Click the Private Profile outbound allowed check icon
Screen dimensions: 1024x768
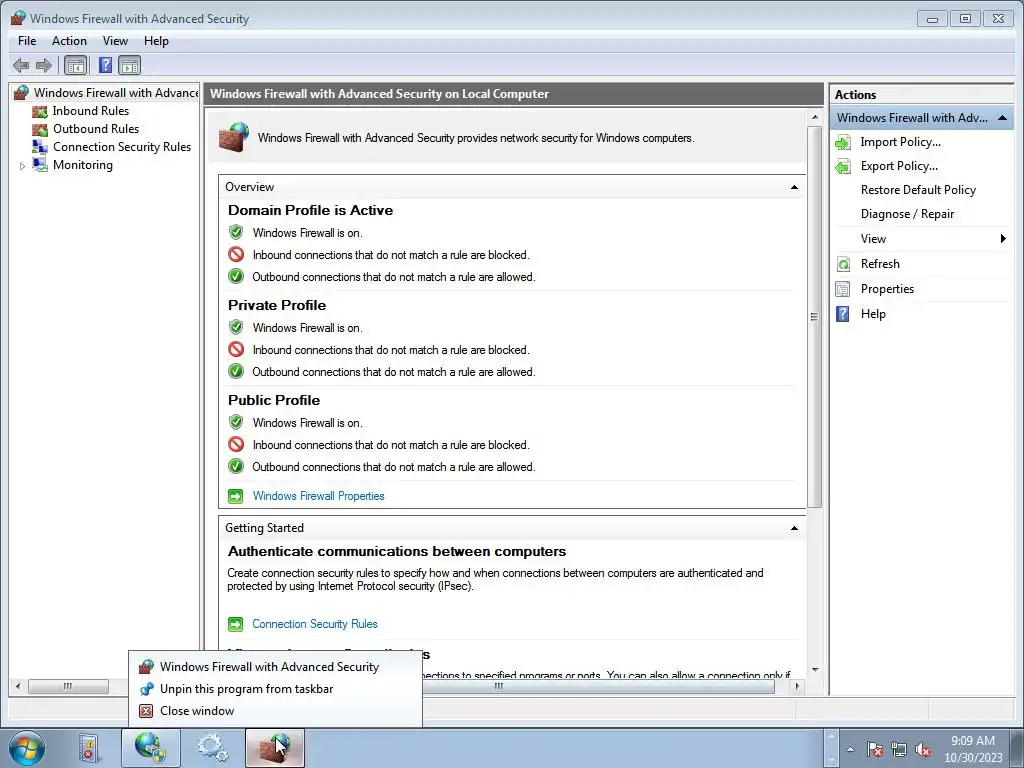[236, 372]
